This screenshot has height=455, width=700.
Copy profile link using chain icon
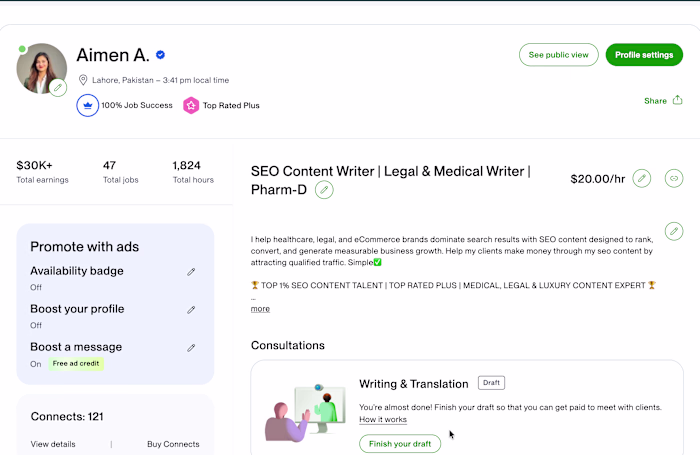click(674, 179)
